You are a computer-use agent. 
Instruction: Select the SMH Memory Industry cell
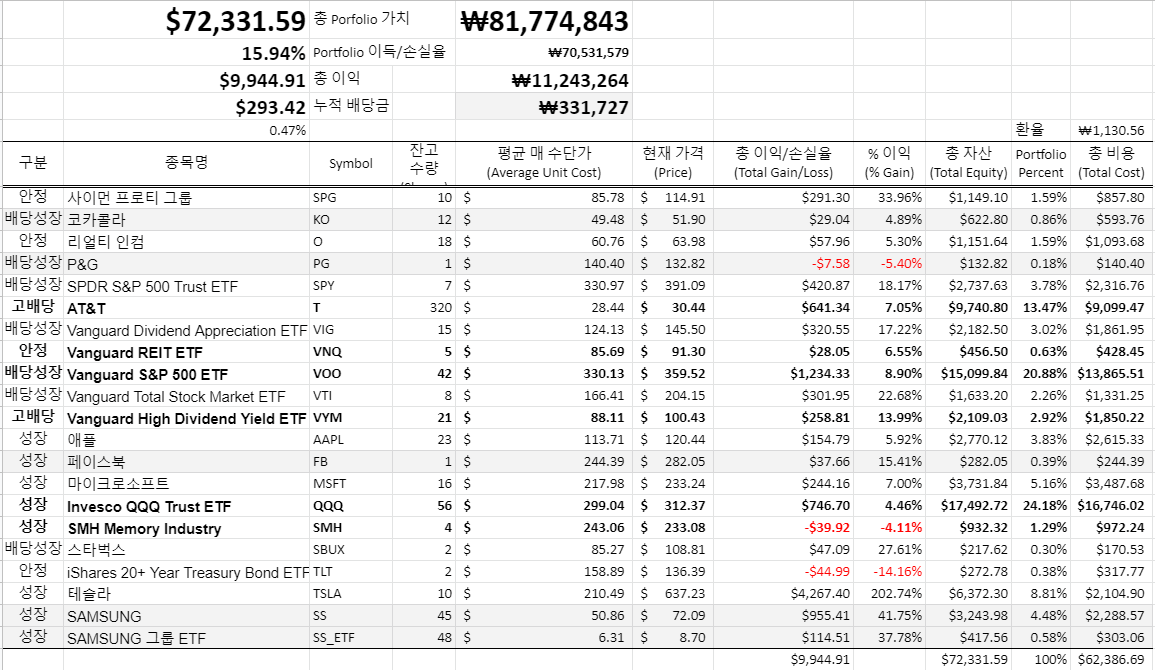[186, 528]
